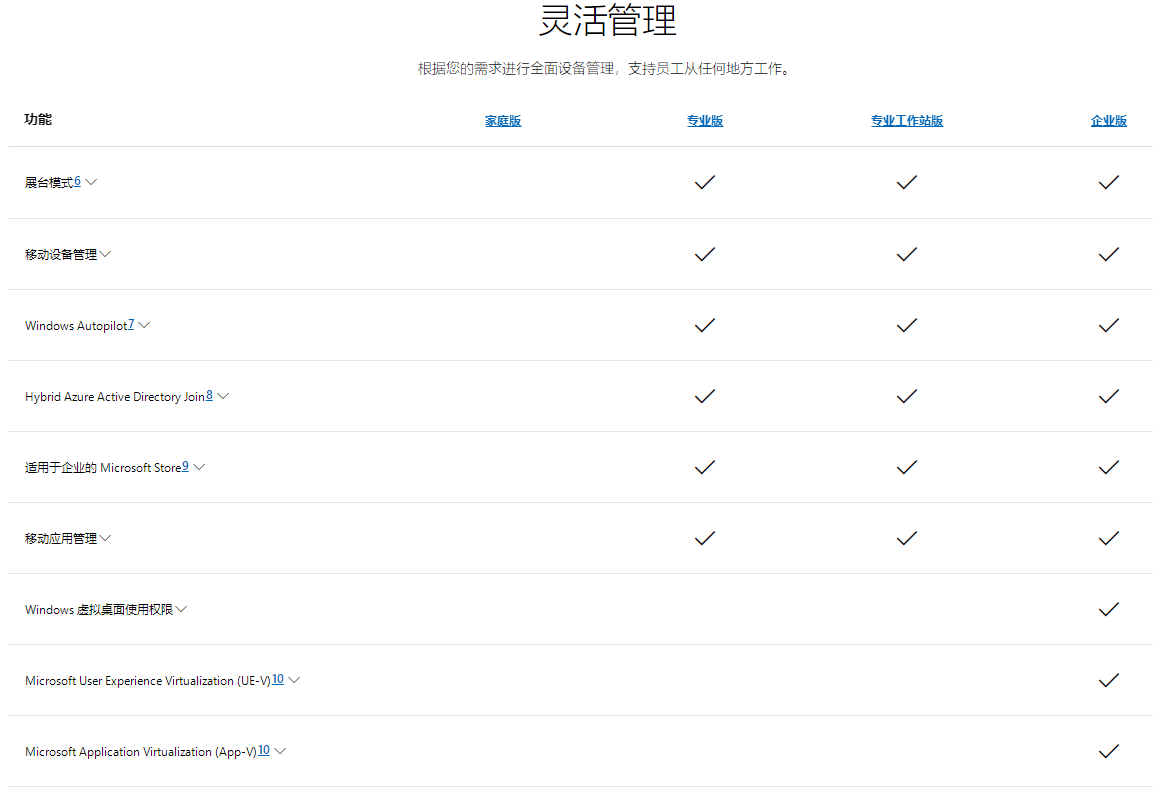Click Hybrid Azure Join checkmark under 专业版
1153x792 pixels.
point(705,396)
